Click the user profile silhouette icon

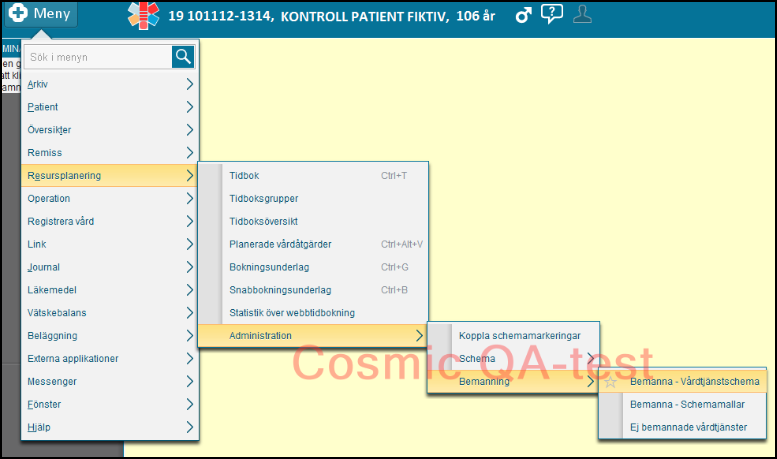(583, 15)
